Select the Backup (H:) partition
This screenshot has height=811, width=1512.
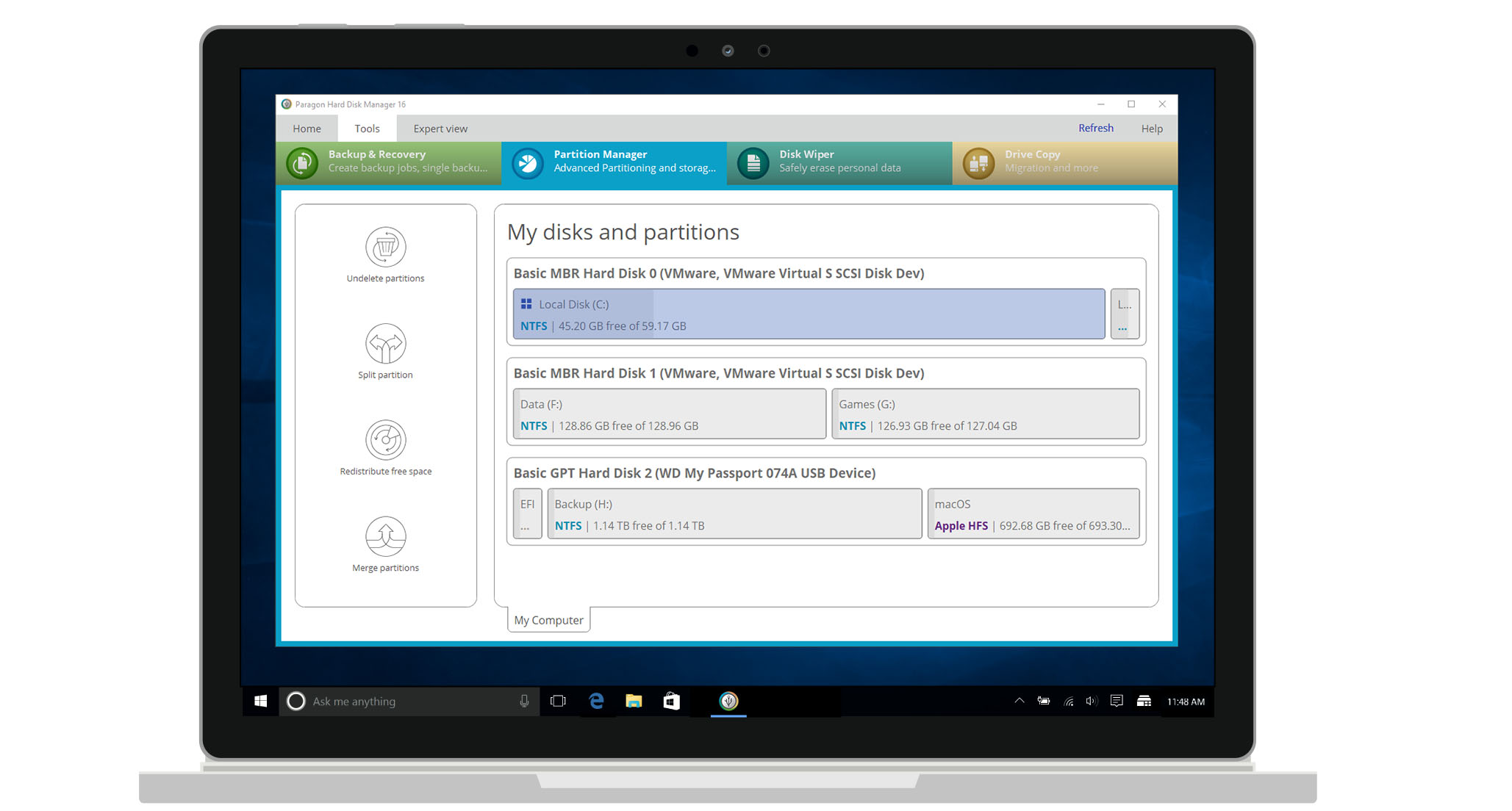point(734,514)
